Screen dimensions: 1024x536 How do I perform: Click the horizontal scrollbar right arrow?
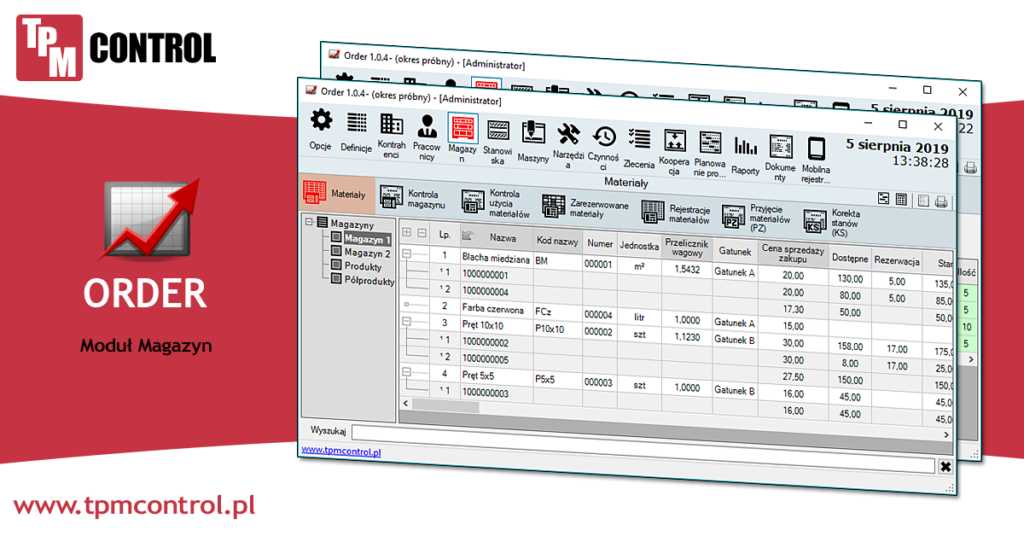(x=946, y=434)
